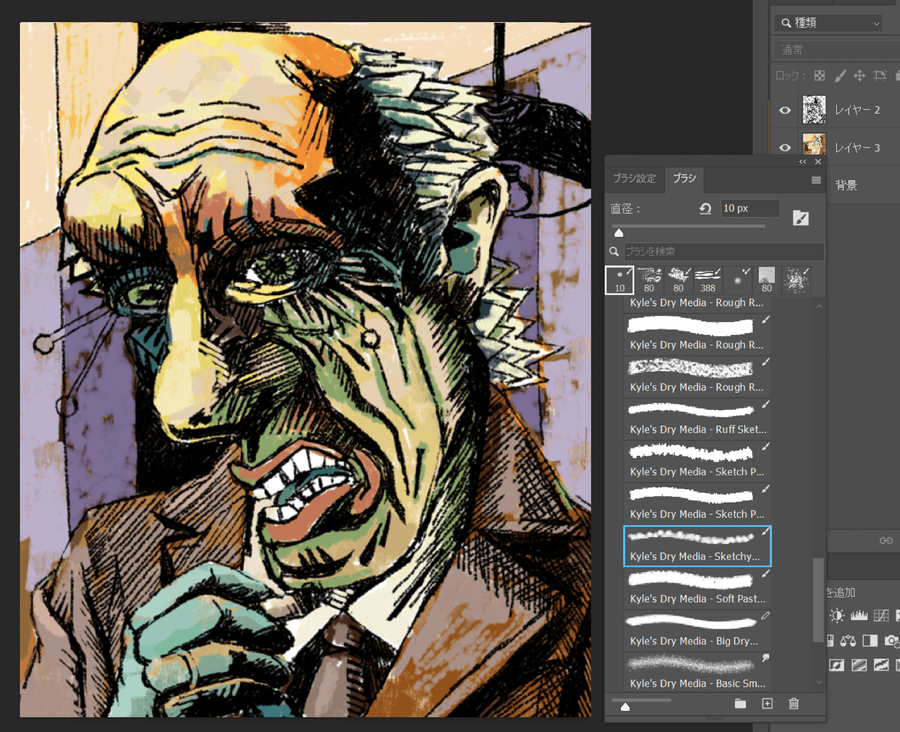Image resolution: width=900 pixels, height=732 pixels.
Task: Choose Kyle's Dry Media - Ruff Sket... brush
Action: [697, 419]
